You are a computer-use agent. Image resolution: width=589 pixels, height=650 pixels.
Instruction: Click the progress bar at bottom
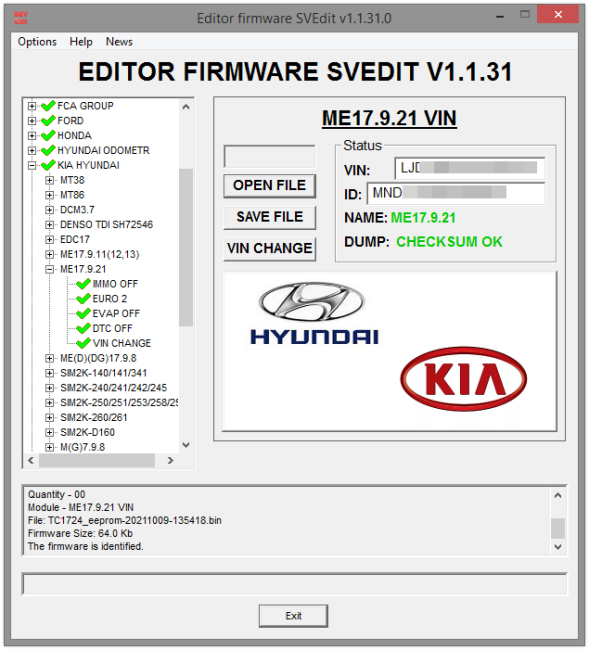295,584
